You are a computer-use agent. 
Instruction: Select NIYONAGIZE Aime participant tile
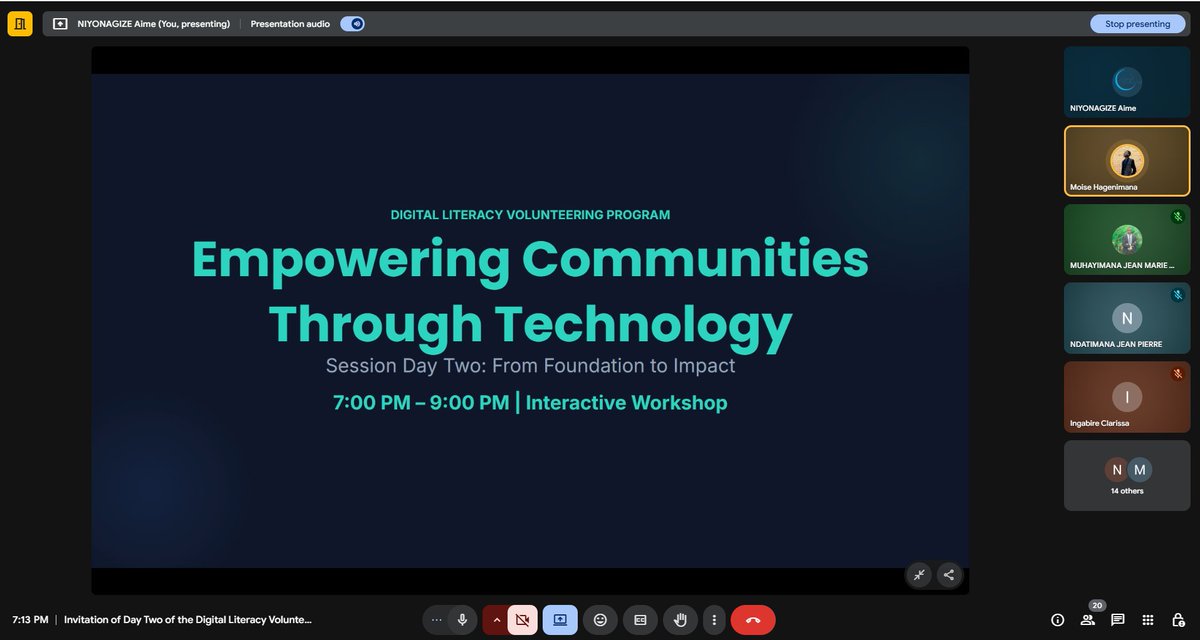(x=1127, y=81)
